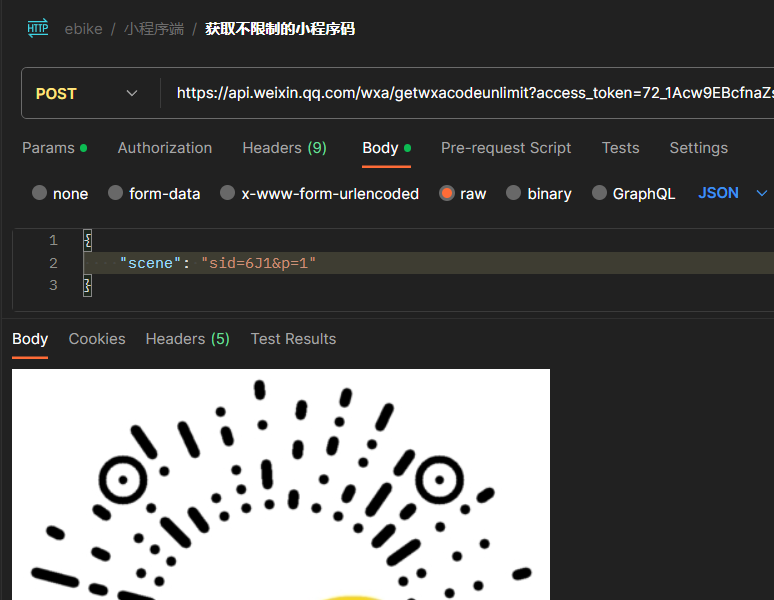Place cursor at the closing brace
774x600 pixels.
click(x=87, y=285)
